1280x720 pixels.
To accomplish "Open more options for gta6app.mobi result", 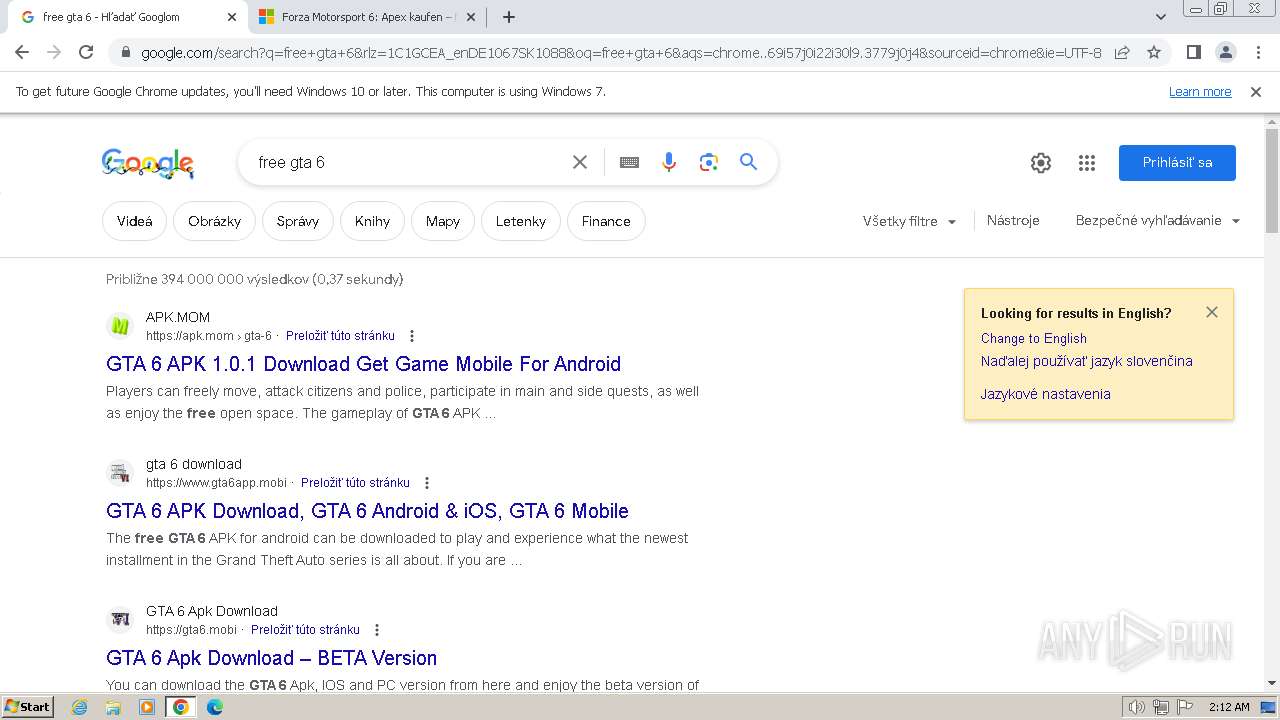I will coord(426,483).
